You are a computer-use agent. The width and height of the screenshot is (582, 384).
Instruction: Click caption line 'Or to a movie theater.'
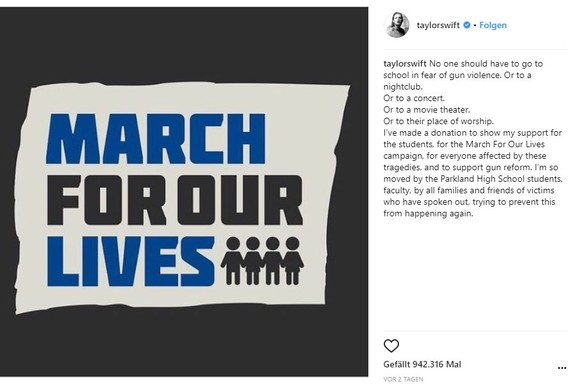[426, 110]
